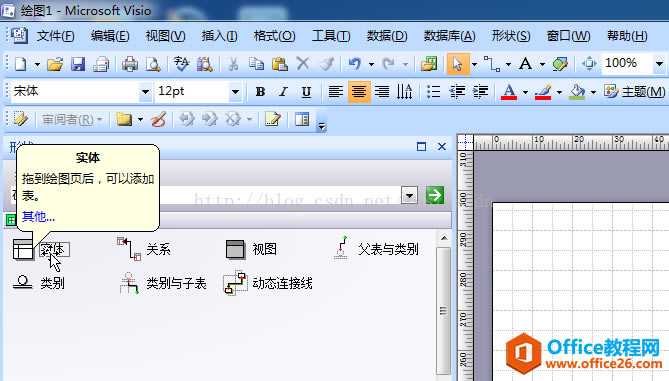
Task: Toggle underline formatting
Action: pos(306,92)
